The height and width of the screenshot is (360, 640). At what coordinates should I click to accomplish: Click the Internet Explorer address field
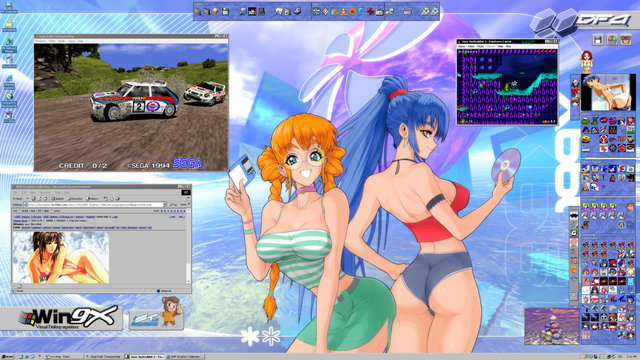coord(95,204)
